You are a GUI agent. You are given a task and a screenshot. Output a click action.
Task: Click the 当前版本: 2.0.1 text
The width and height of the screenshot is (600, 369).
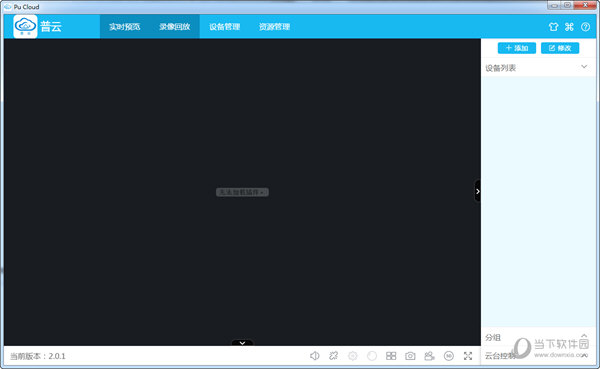[38, 356]
